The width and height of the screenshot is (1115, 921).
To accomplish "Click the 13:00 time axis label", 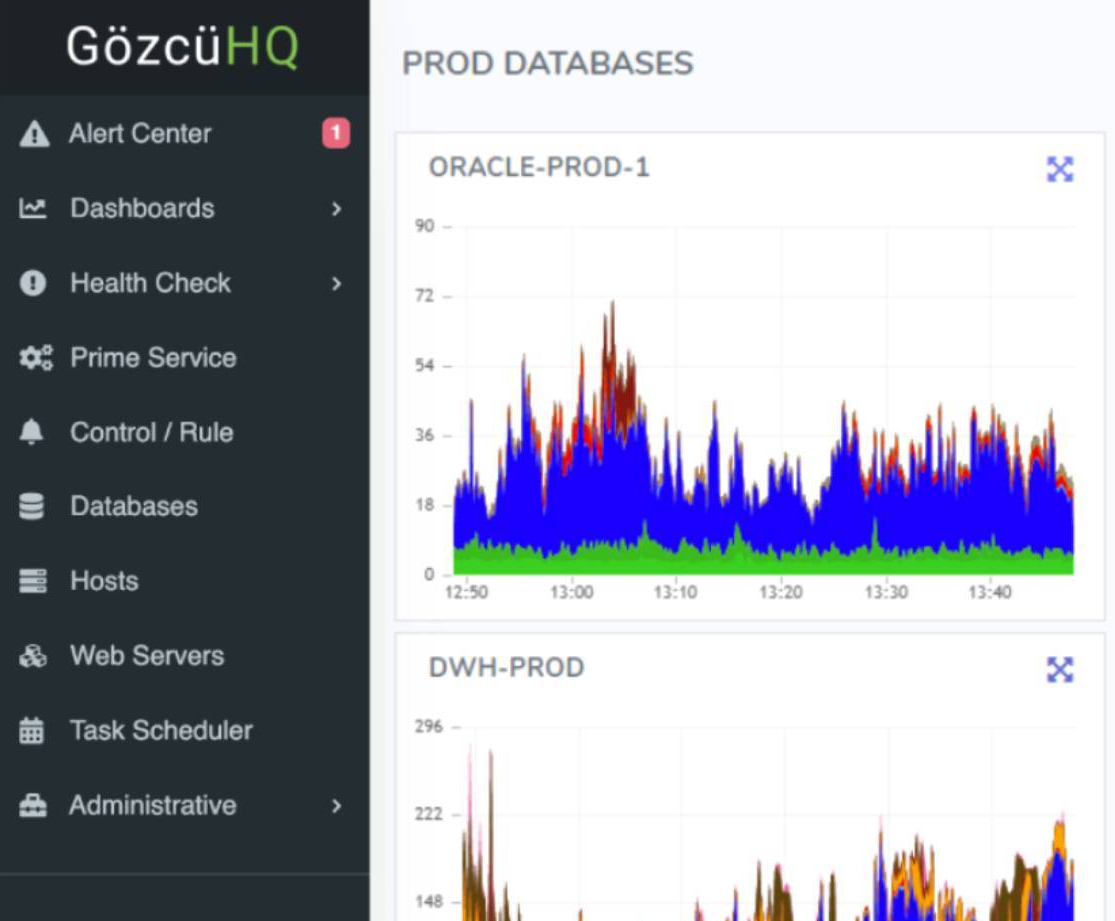I will point(572,592).
